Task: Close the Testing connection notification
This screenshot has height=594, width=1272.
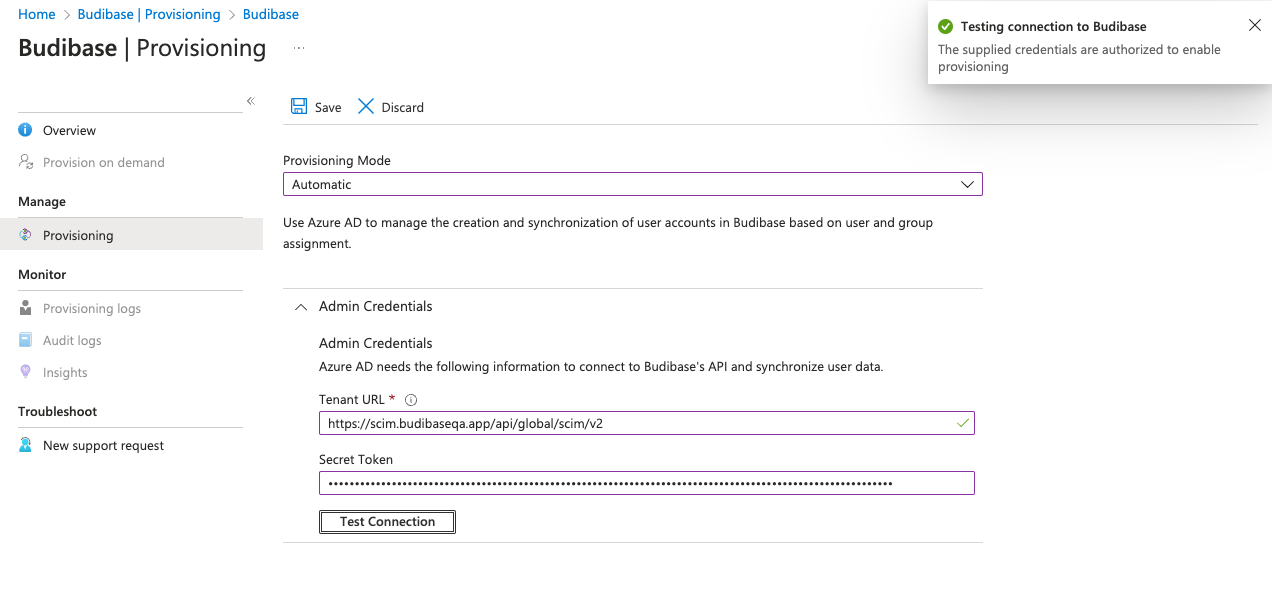Action: [1255, 26]
